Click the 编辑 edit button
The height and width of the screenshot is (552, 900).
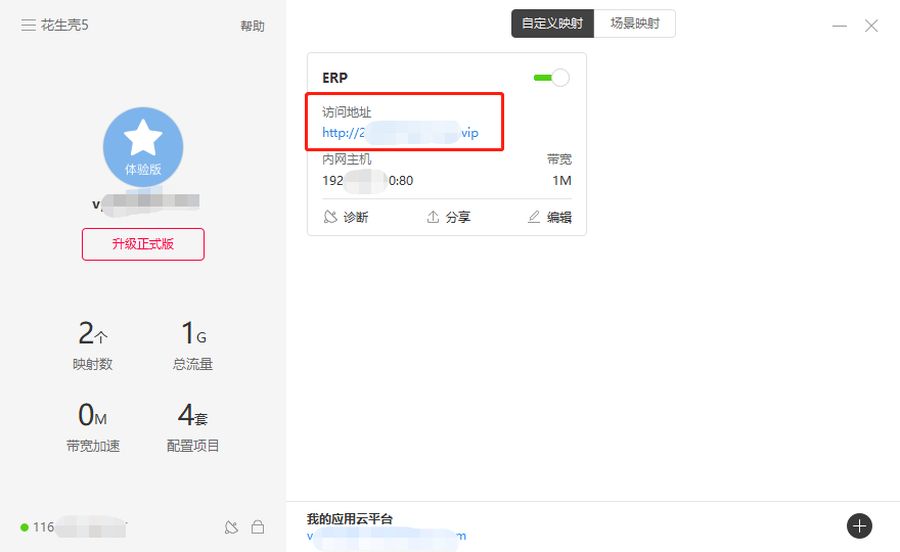549,217
